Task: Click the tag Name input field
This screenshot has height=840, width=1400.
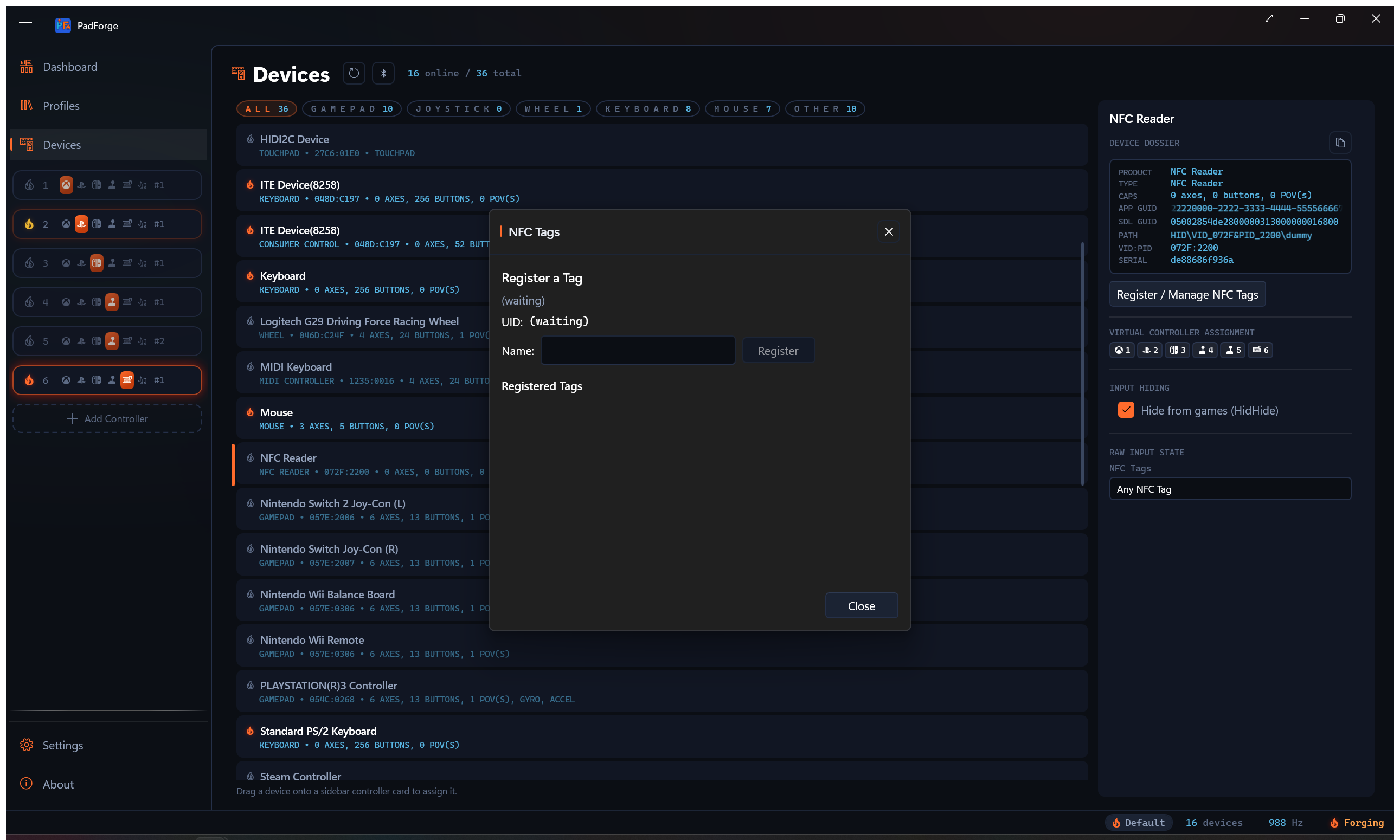Action: coord(638,351)
